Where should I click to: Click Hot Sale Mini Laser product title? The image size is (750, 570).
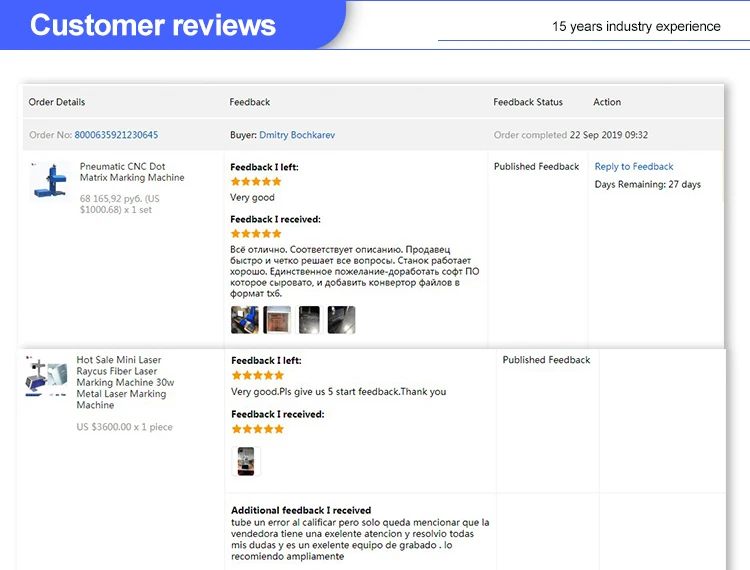click(x=125, y=382)
